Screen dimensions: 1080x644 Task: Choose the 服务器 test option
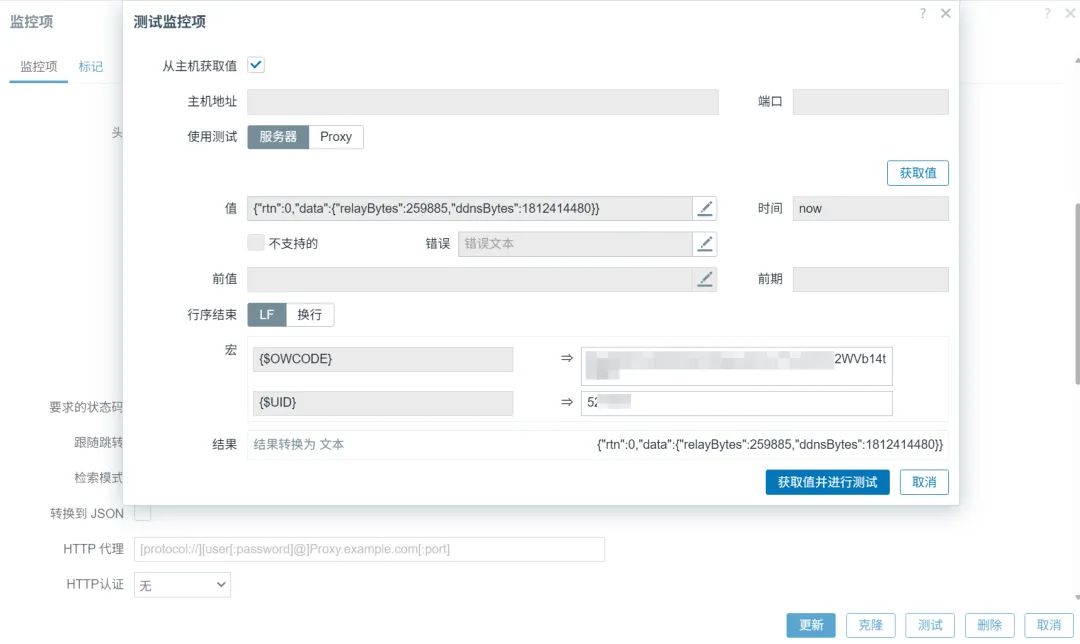click(x=278, y=137)
